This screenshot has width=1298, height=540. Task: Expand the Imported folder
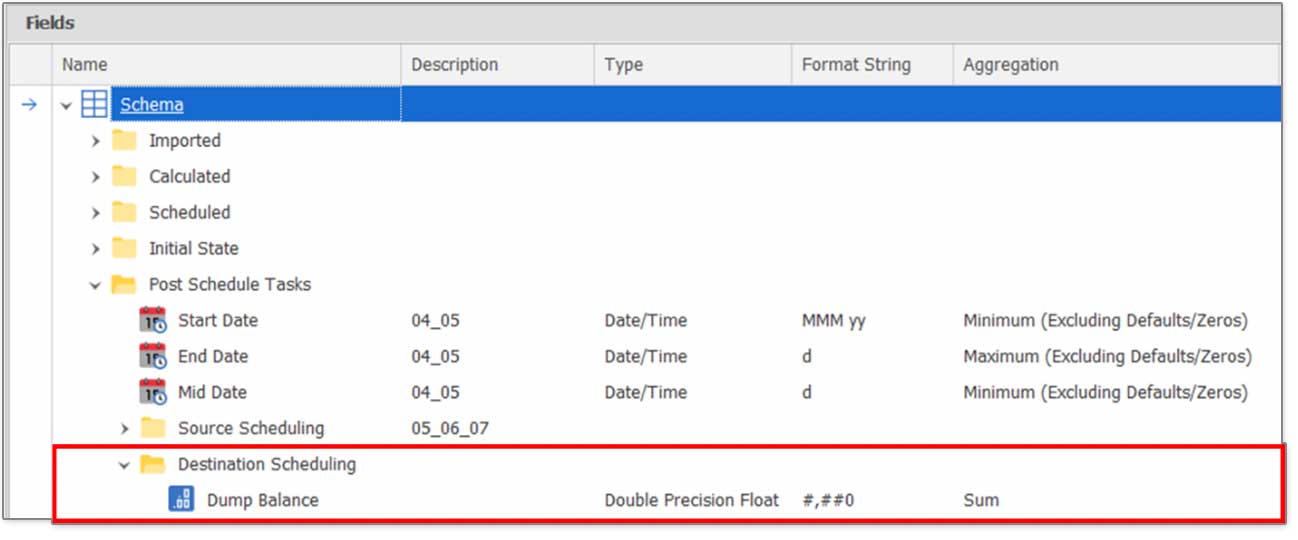pyautogui.click(x=95, y=141)
